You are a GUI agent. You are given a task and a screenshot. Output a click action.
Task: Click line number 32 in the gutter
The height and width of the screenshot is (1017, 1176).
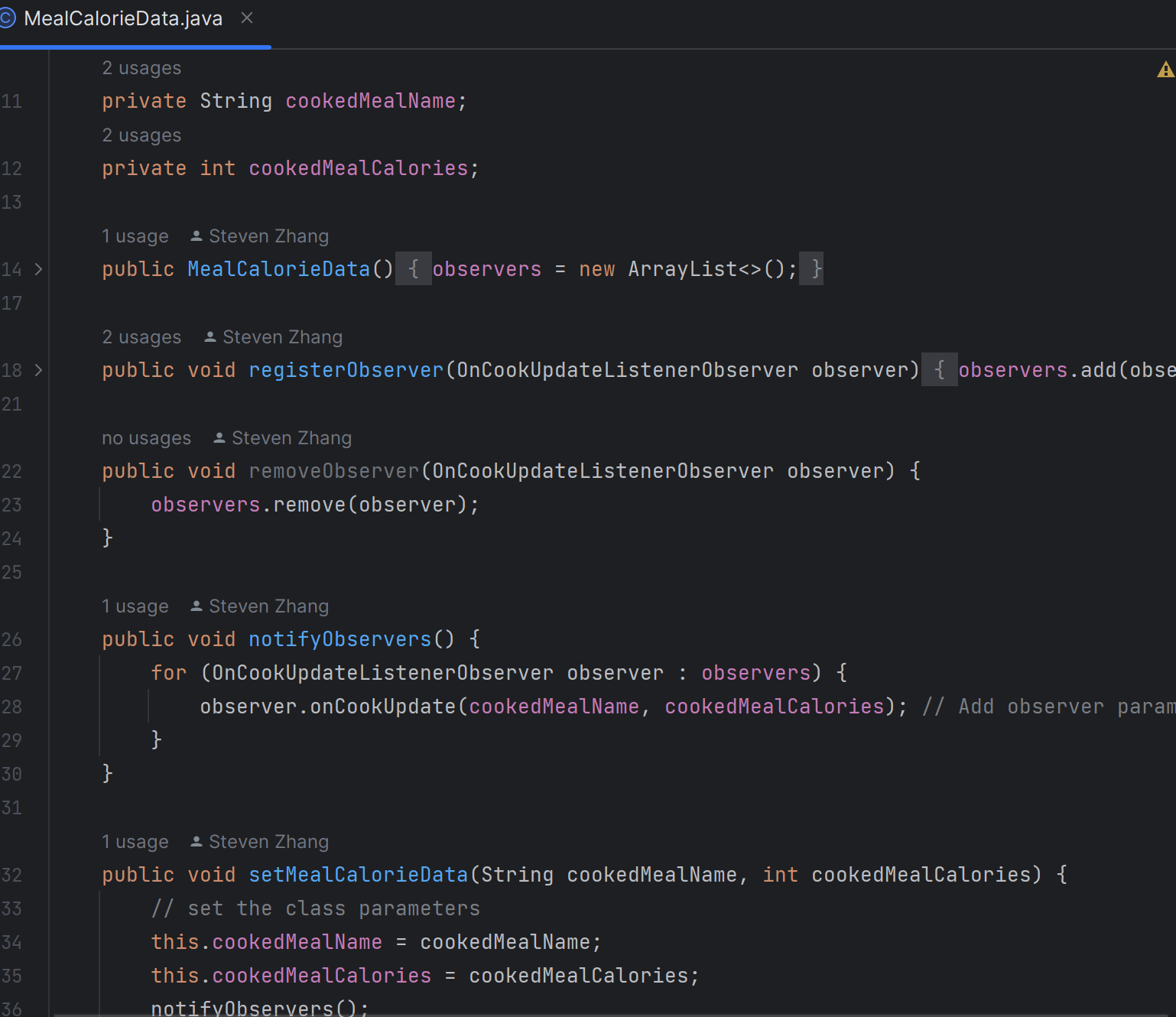[11, 875]
